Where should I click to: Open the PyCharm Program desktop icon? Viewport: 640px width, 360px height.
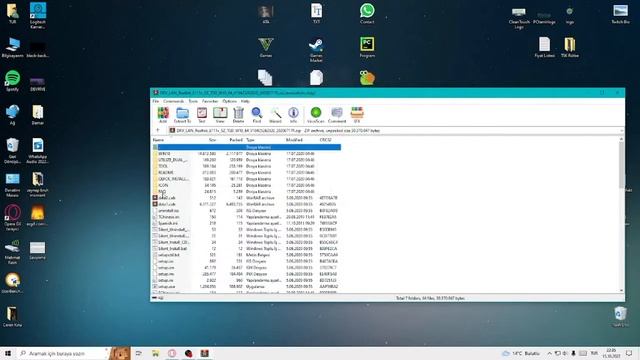click(x=367, y=47)
